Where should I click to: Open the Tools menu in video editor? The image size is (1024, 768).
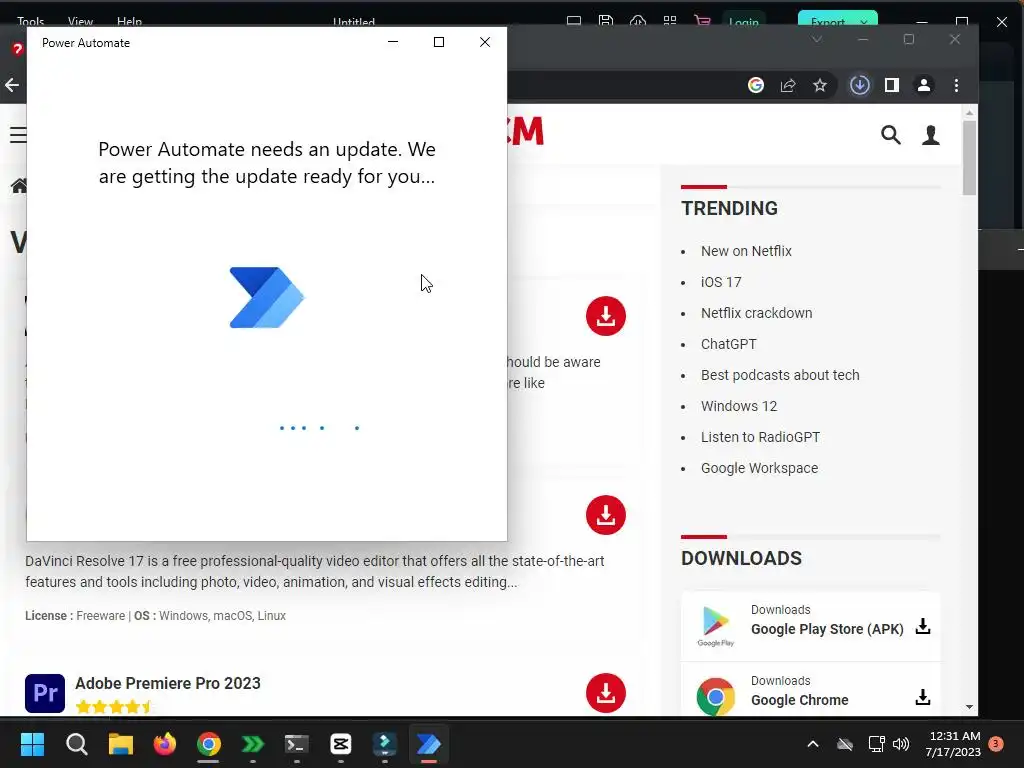click(30, 22)
